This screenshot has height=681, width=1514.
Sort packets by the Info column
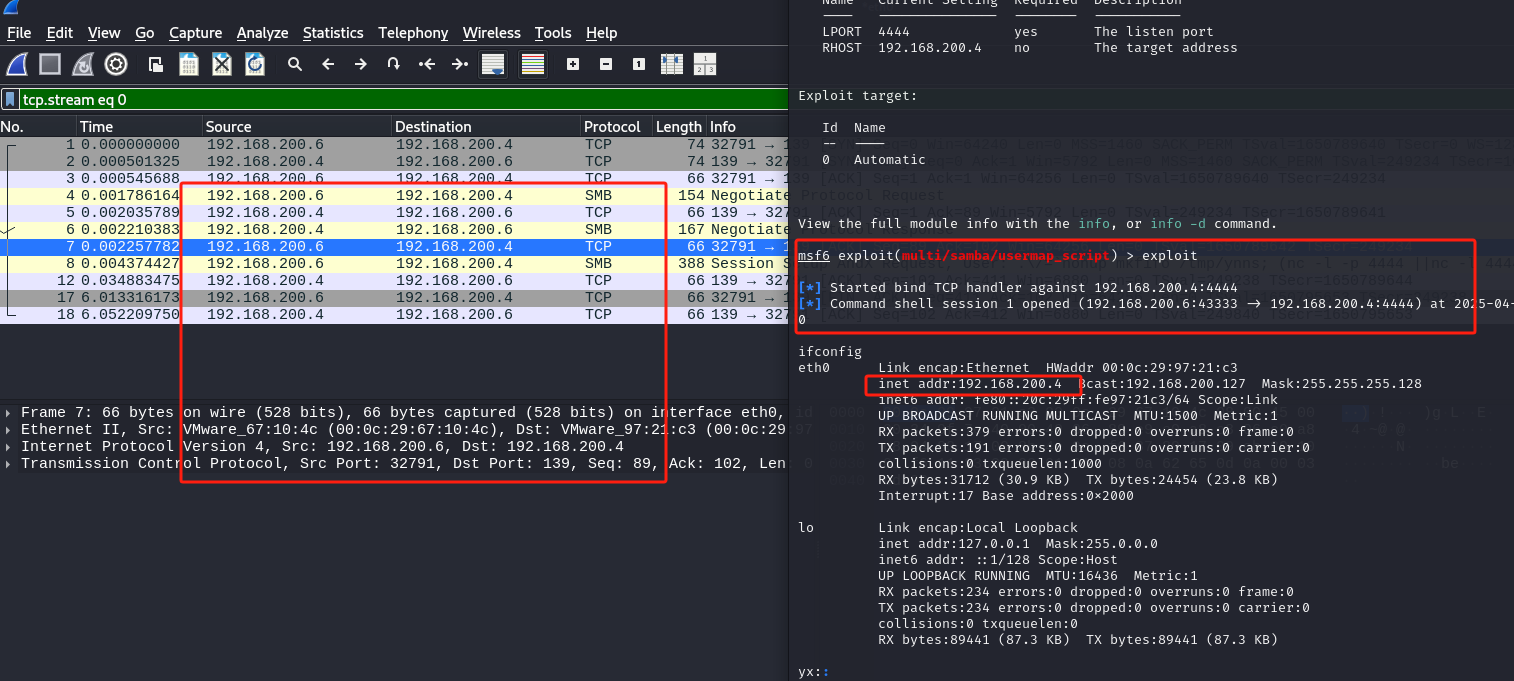(747, 127)
